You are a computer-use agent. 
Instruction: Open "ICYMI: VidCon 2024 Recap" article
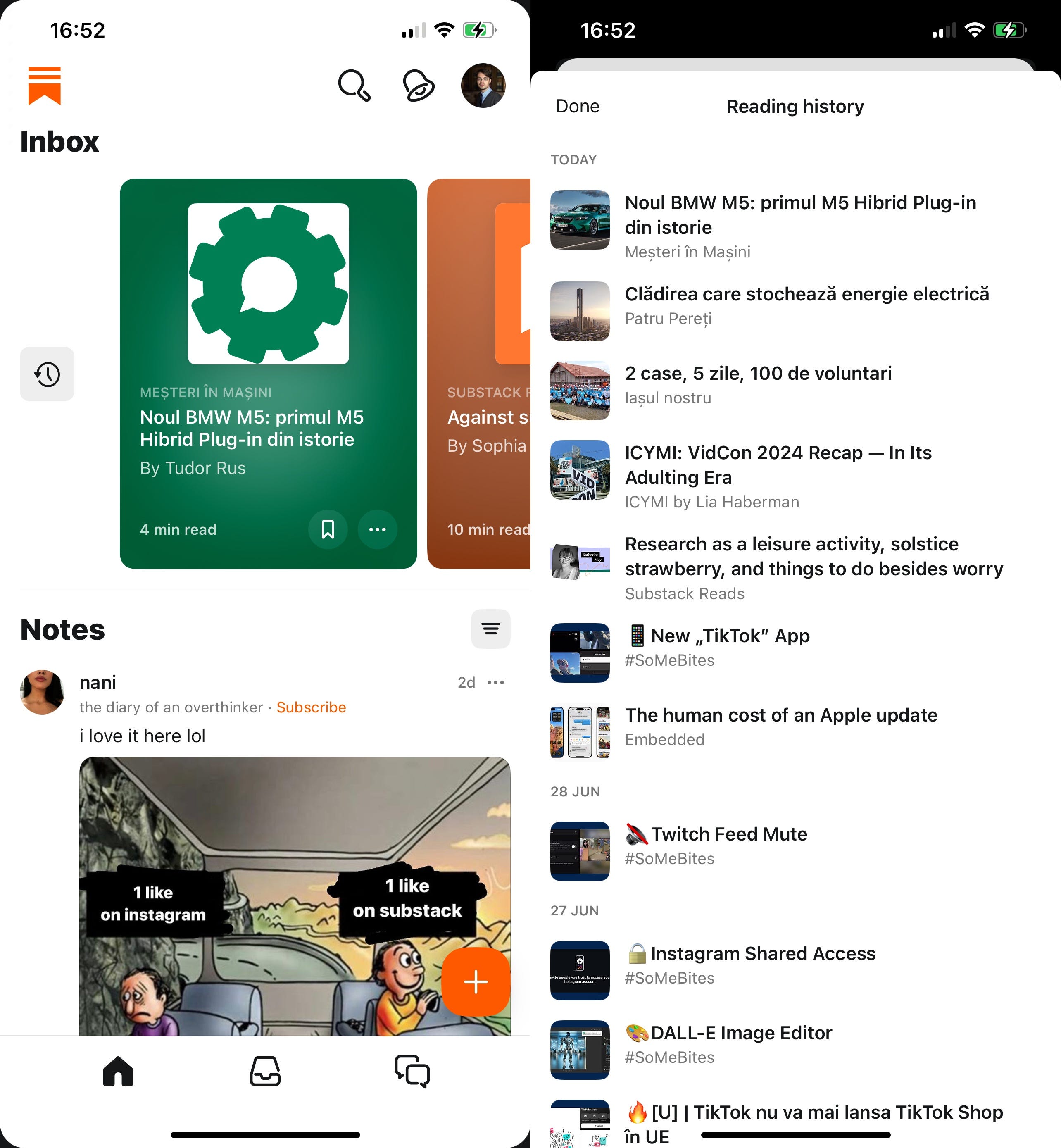796,476
